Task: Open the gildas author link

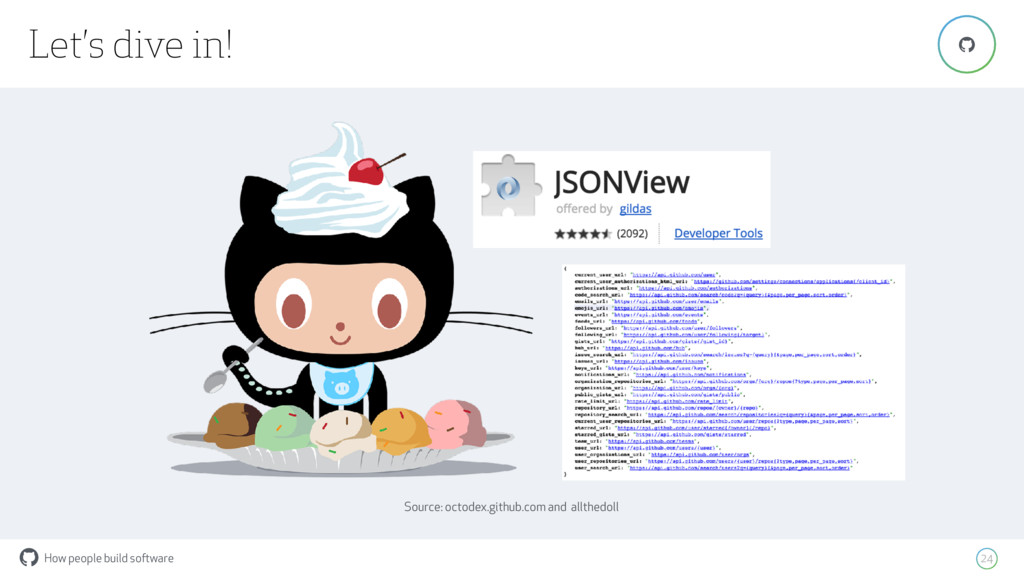Action: (635, 209)
